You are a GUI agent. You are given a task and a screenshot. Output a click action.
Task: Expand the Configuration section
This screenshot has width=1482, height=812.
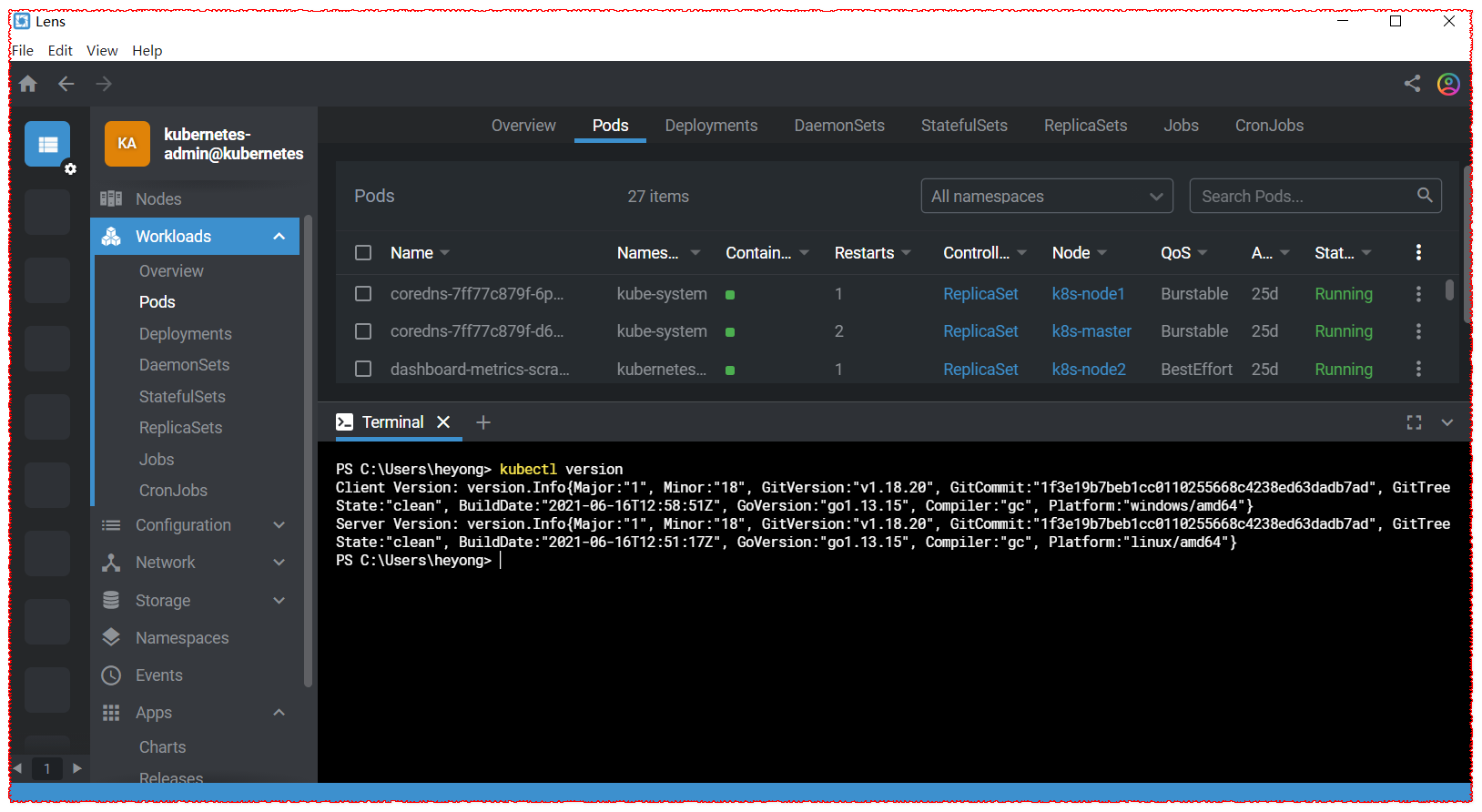[279, 525]
